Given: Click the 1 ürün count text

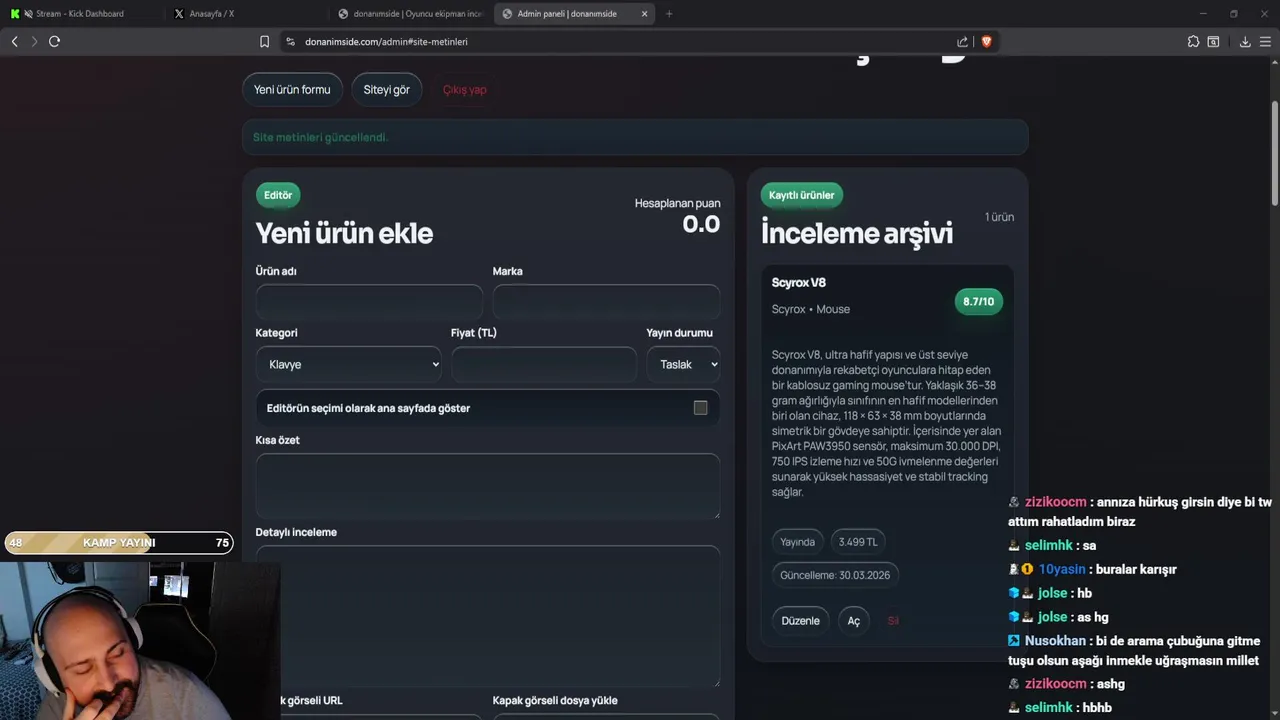Looking at the screenshot, I should point(999,217).
